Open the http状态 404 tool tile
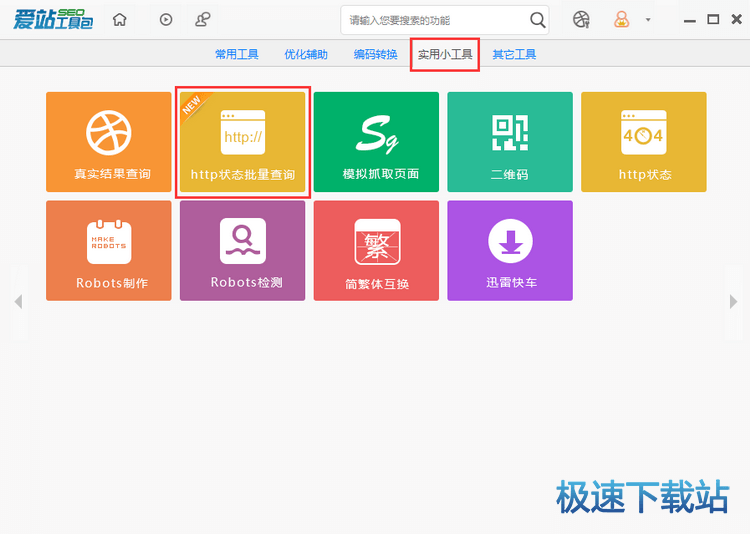Screen dimensions: 750x534 pyautogui.click(x=643, y=142)
